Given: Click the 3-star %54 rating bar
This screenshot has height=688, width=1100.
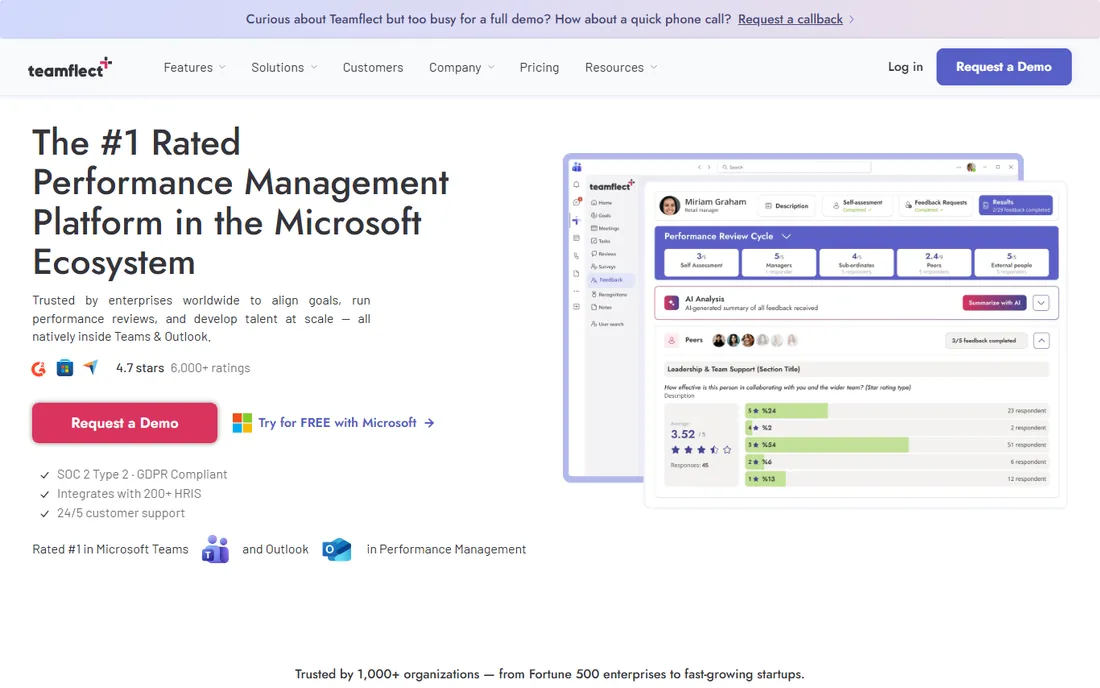Looking at the screenshot, I should 826,445.
